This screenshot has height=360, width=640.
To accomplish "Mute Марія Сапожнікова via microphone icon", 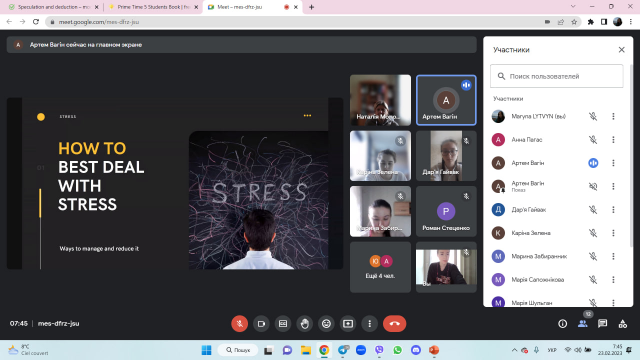I will click(593, 280).
